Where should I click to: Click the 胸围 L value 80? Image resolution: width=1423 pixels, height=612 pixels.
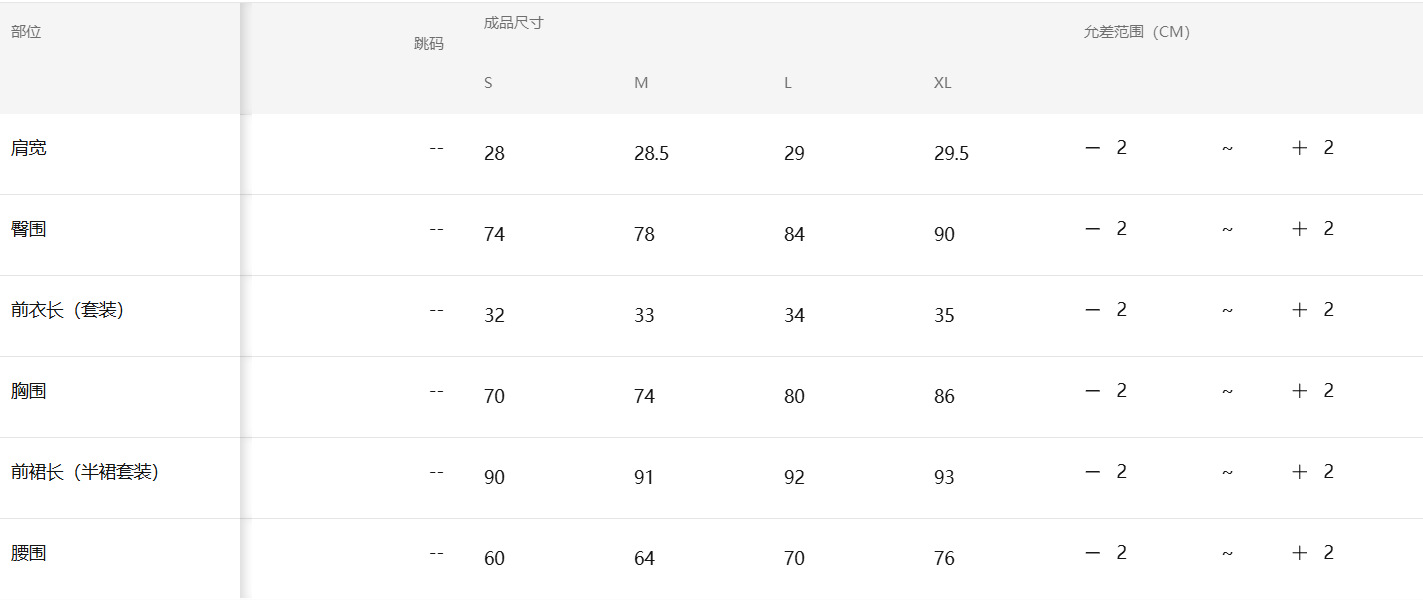tap(794, 397)
